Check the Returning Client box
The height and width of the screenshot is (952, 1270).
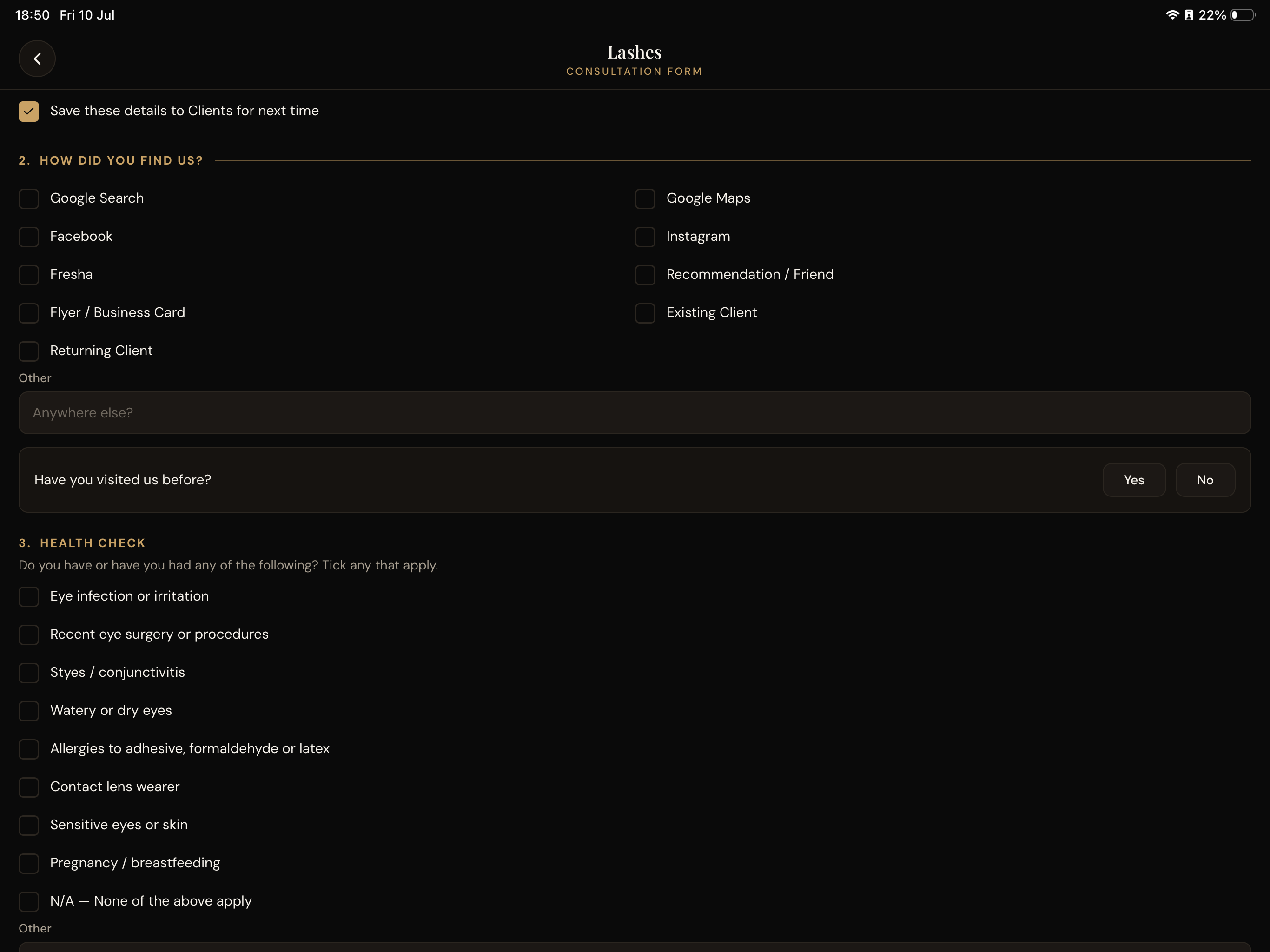[x=29, y=351]
